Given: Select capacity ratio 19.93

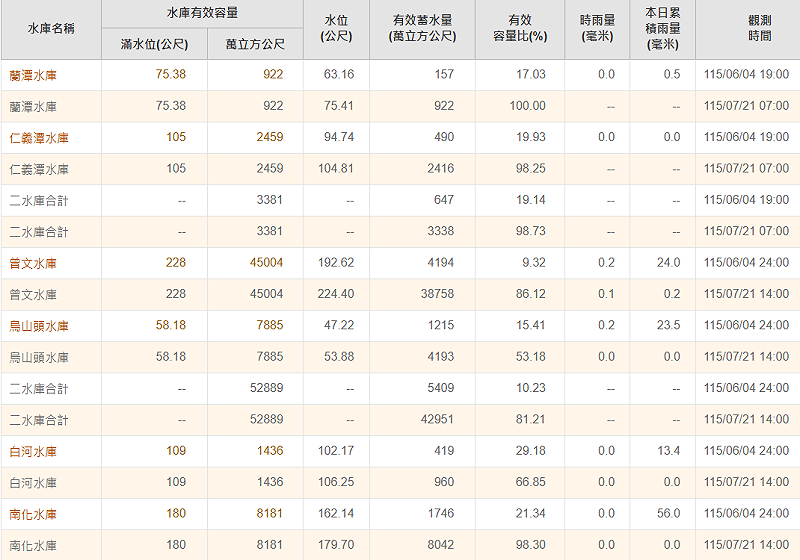Looking at the screenshot, I should pos(531,137).
